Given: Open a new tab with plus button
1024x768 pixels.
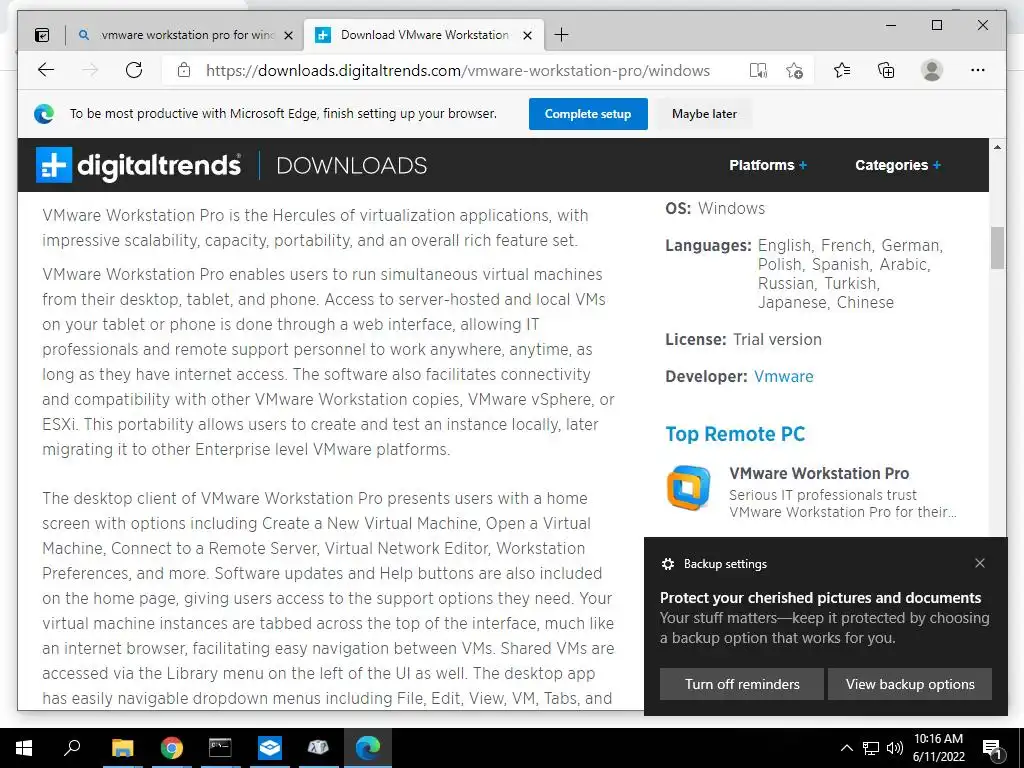Looking at the screenshot, I should [561, 35].
